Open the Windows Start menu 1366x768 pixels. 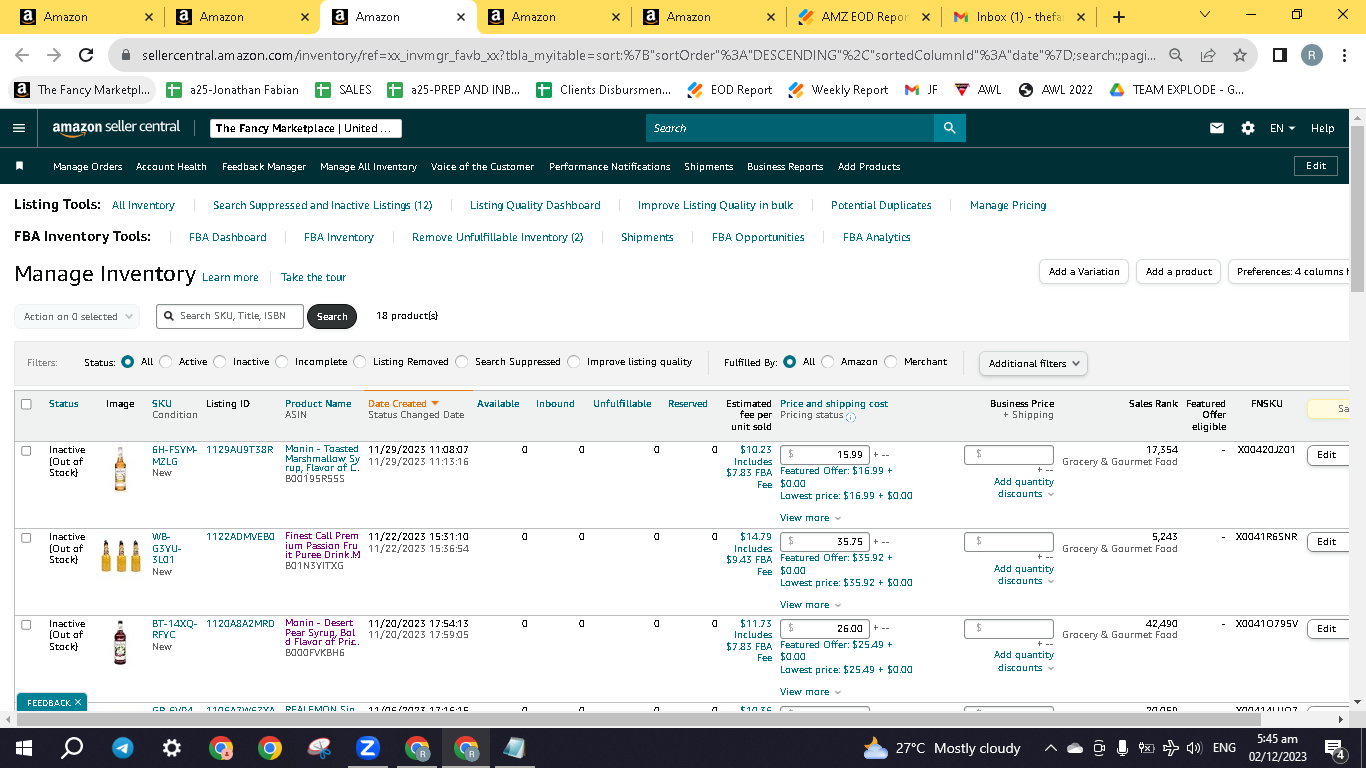pos(24,748)
